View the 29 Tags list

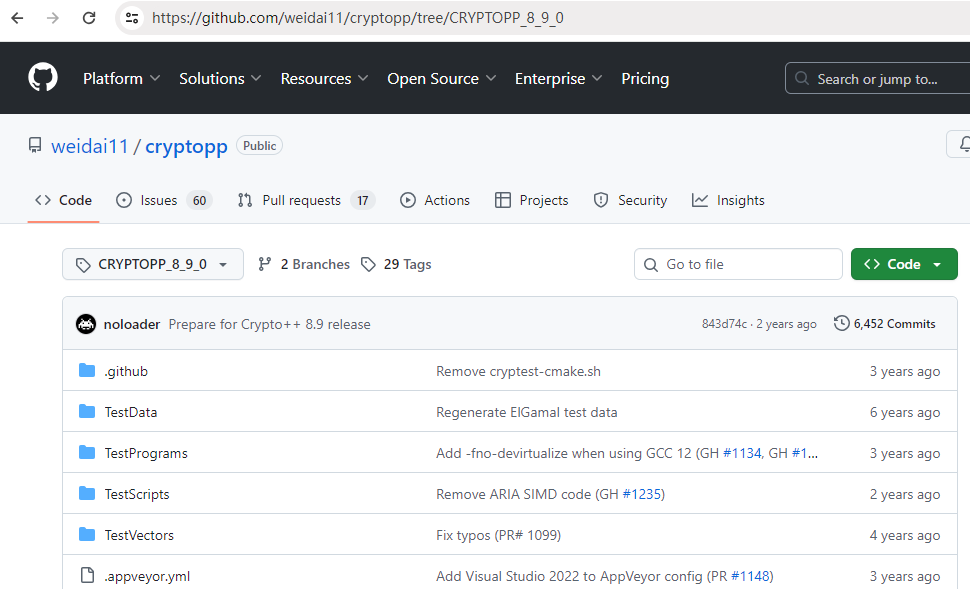tap(396, 264)
